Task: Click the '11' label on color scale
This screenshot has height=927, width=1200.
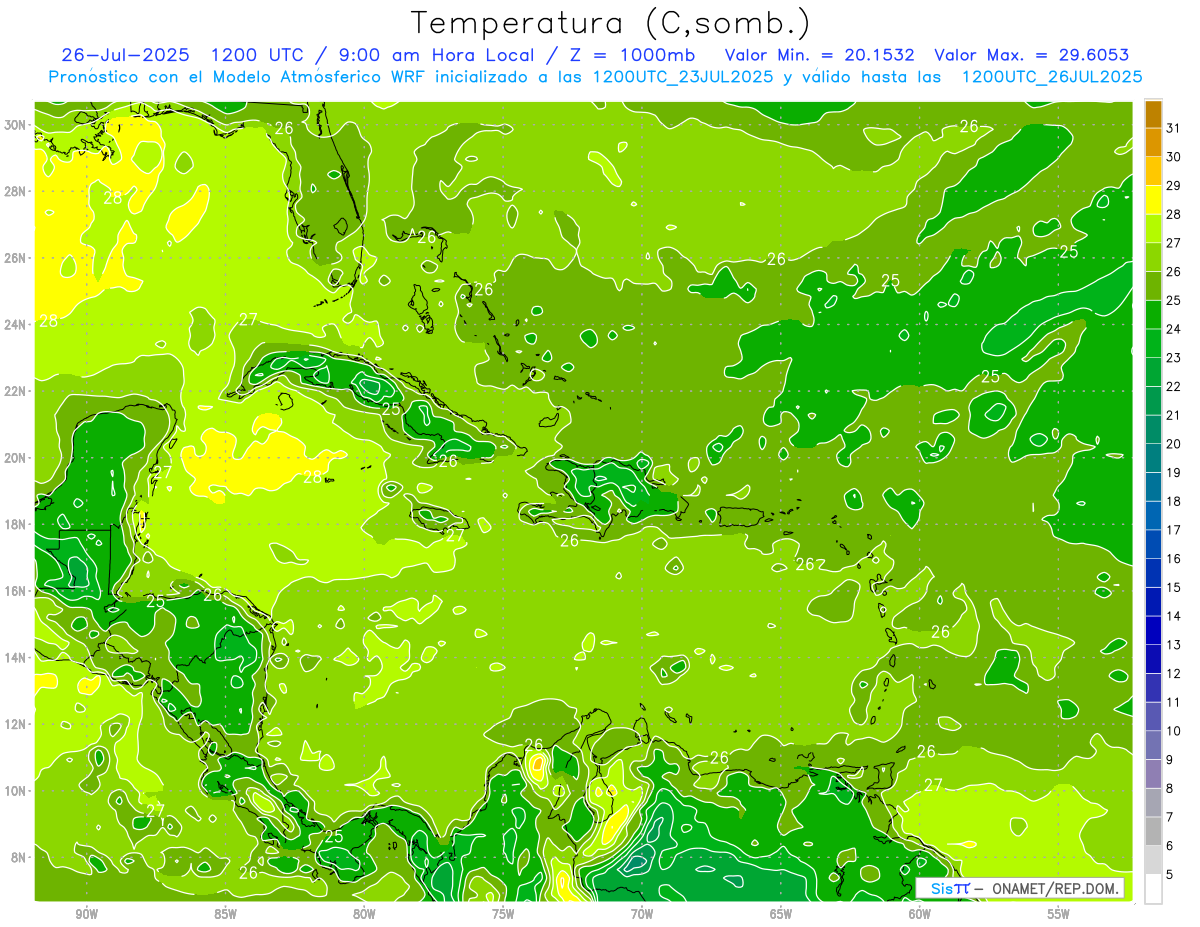Action: point(1174,702)
